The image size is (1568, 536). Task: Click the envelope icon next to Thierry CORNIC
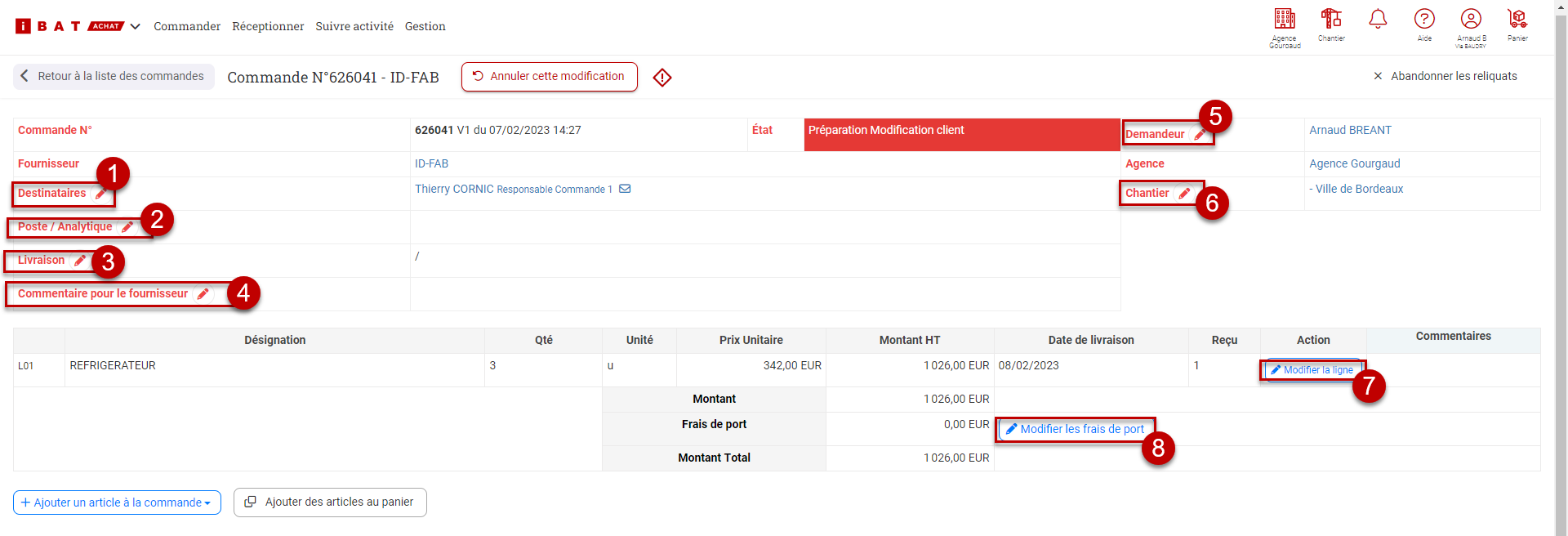click(625, 189)
